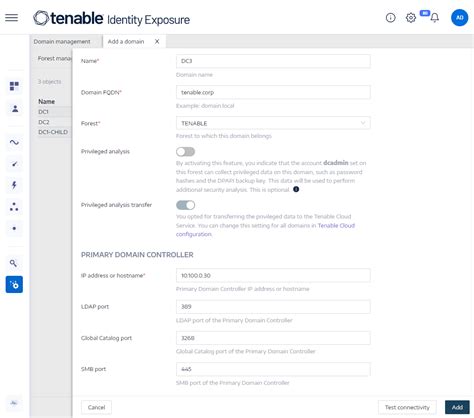Image resolution: width=474 pixels, height=418 pixels.
Task: Toggle Privileged analysis transfer switch
Action: coord(185,205)
